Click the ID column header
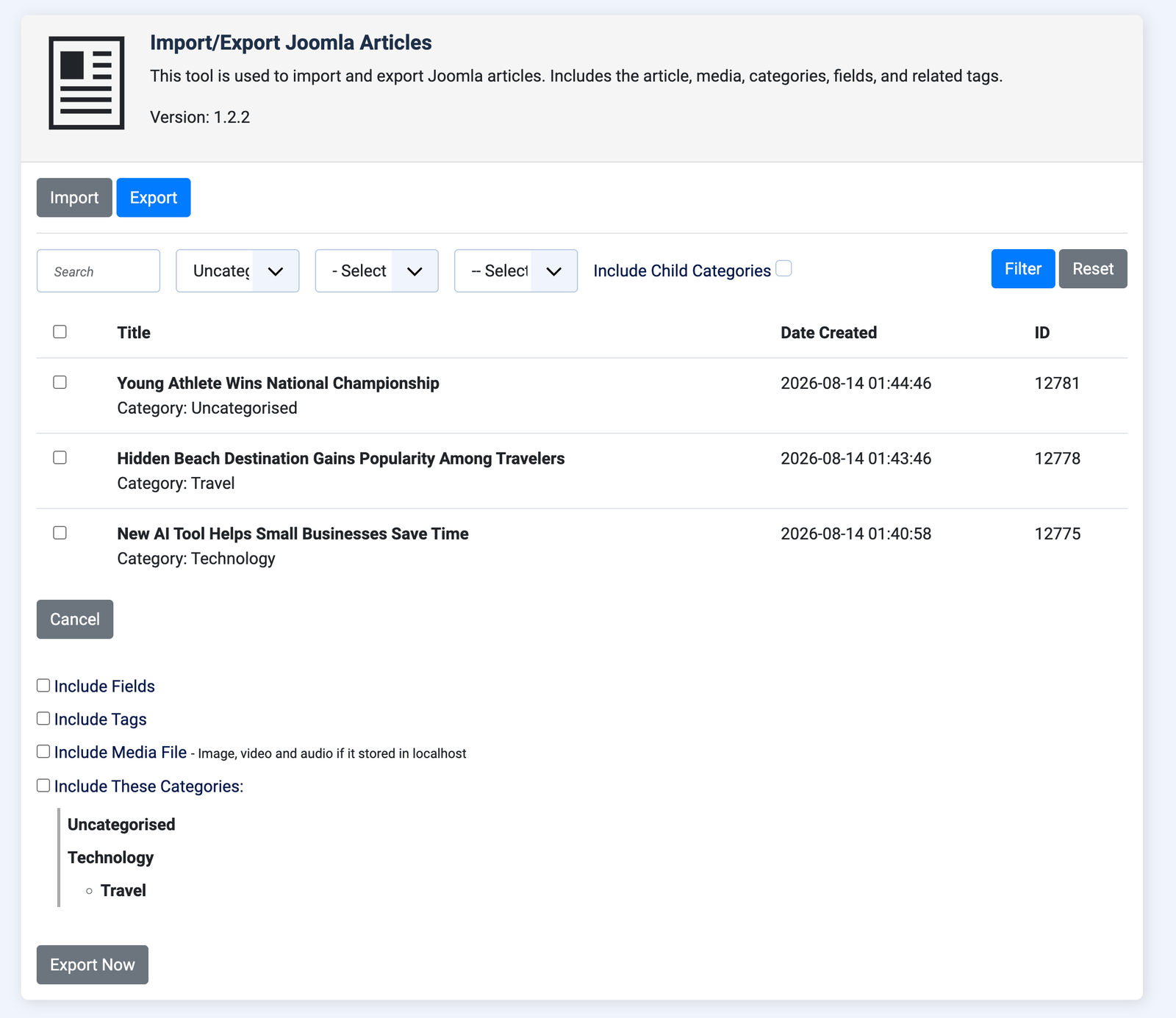Viewport: 1176px width, 1018px height. pos(1042,333)
